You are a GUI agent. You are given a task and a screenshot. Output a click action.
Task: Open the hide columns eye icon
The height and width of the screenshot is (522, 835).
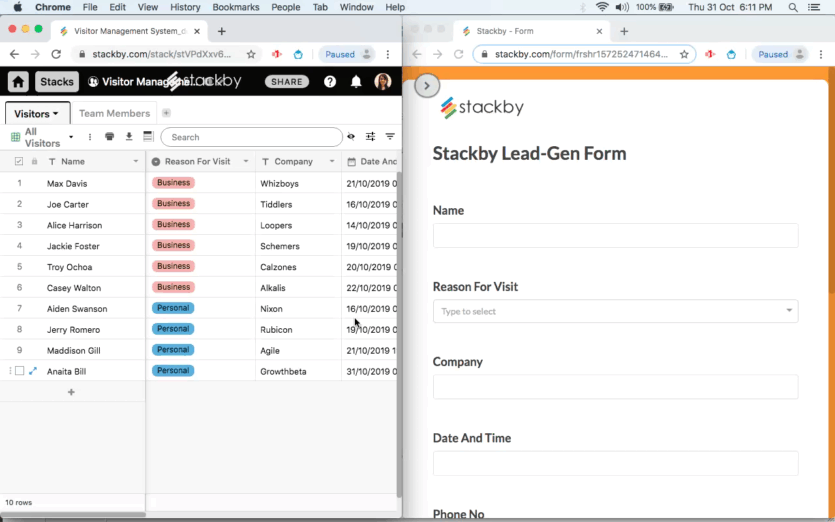click(x=351, y=137)
